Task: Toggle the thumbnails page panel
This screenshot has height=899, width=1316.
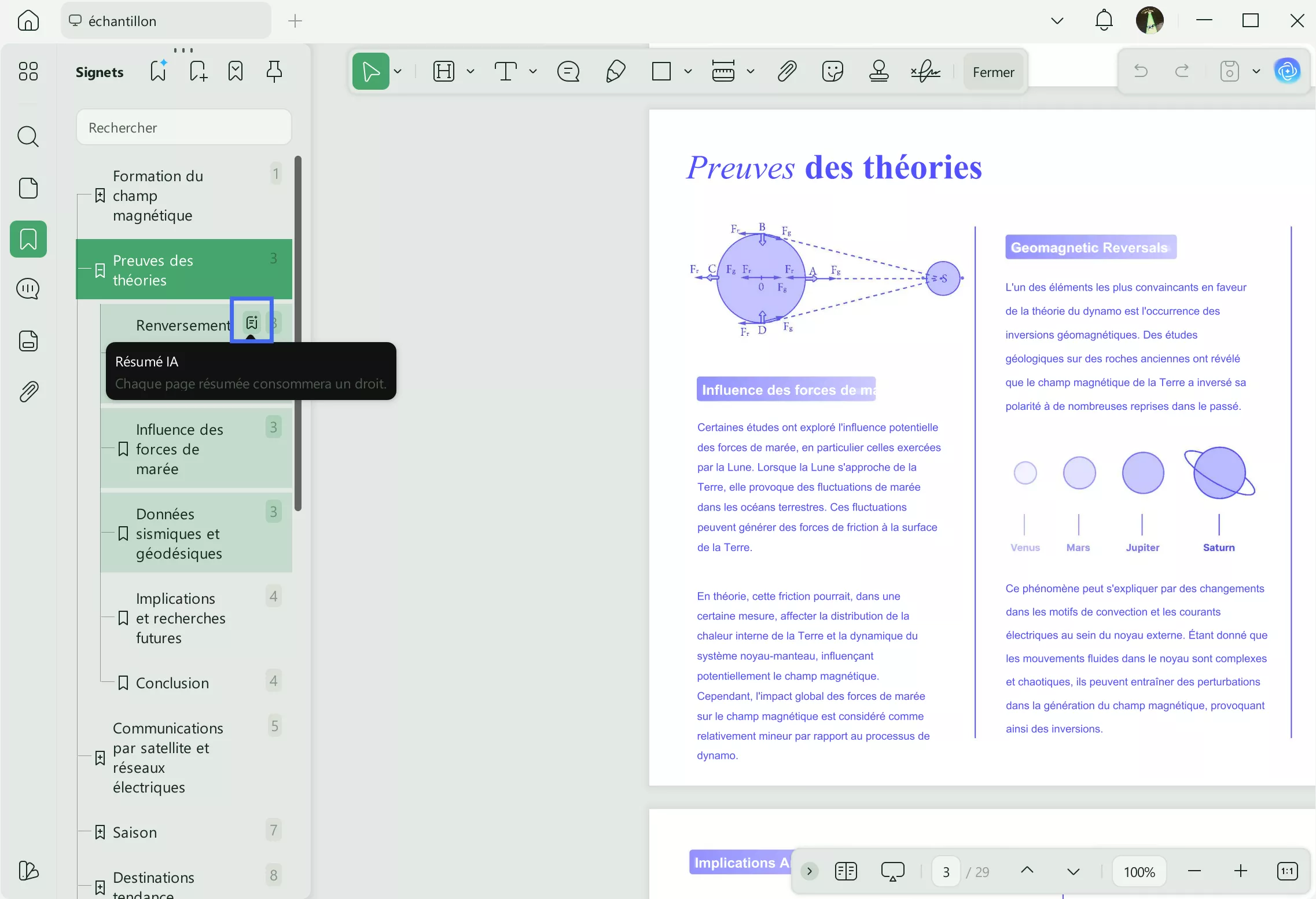Action: tap(28, 188)
